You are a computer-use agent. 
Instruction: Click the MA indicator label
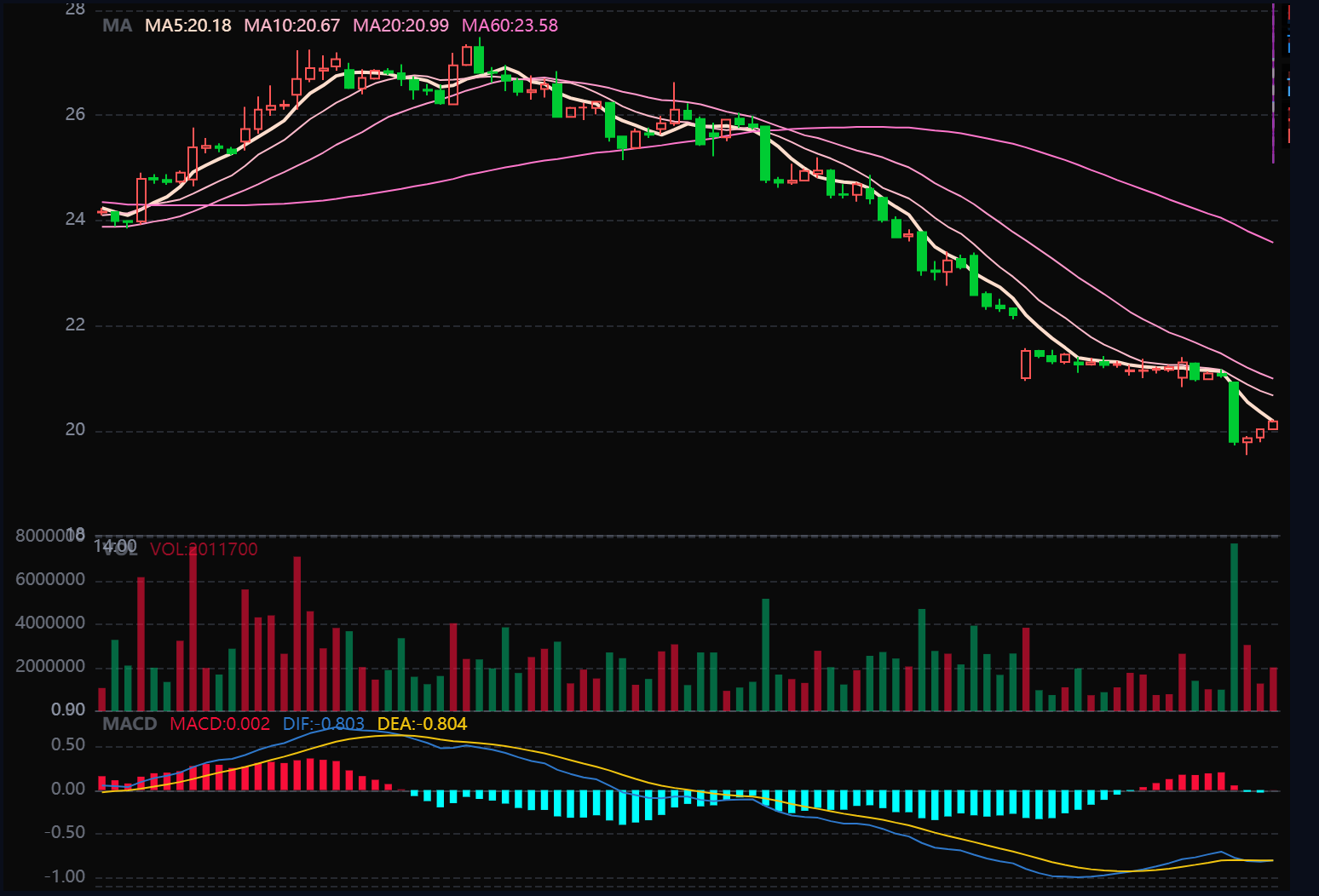[117, 26]
